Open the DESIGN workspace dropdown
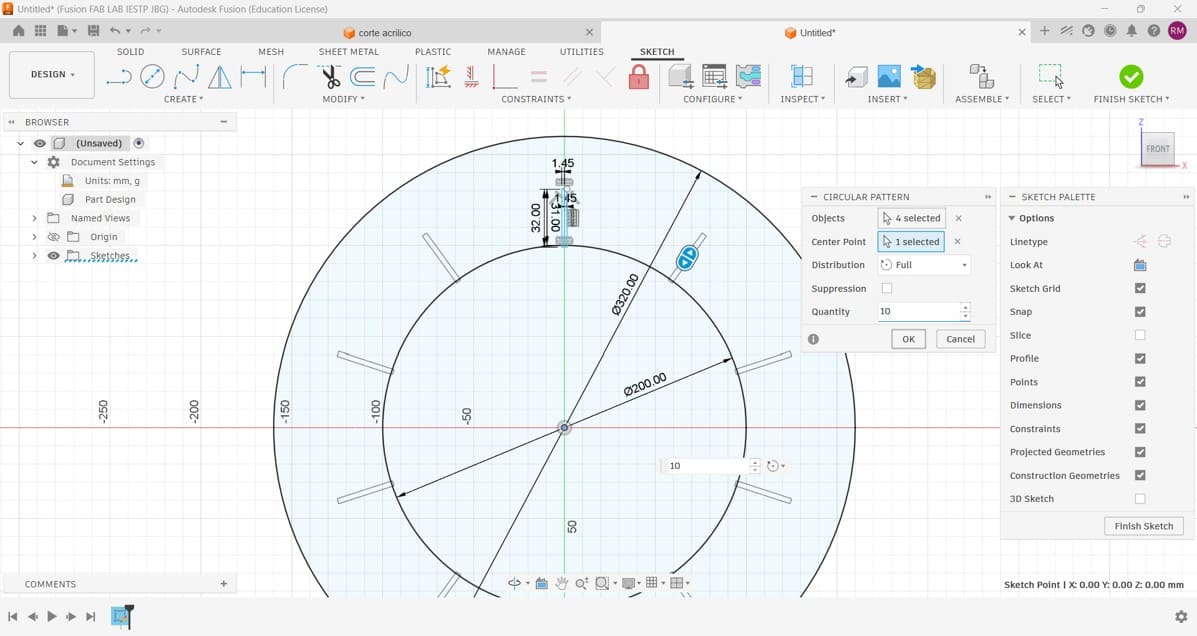This screenshot has height=636, width=1197. pos(52,75)
